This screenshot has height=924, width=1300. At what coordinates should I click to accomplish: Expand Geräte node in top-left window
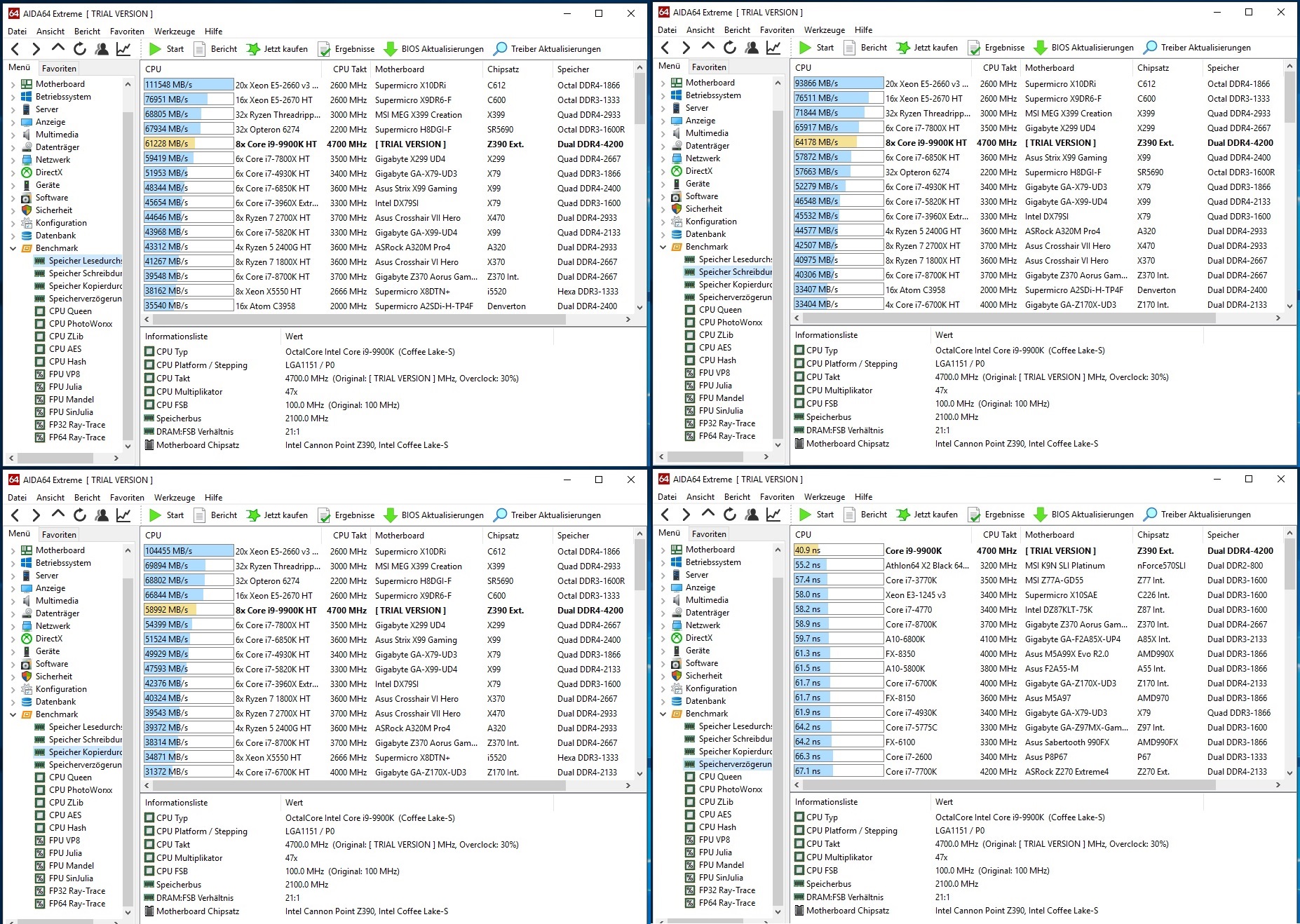pyautogui.click(x=13, y=185)
